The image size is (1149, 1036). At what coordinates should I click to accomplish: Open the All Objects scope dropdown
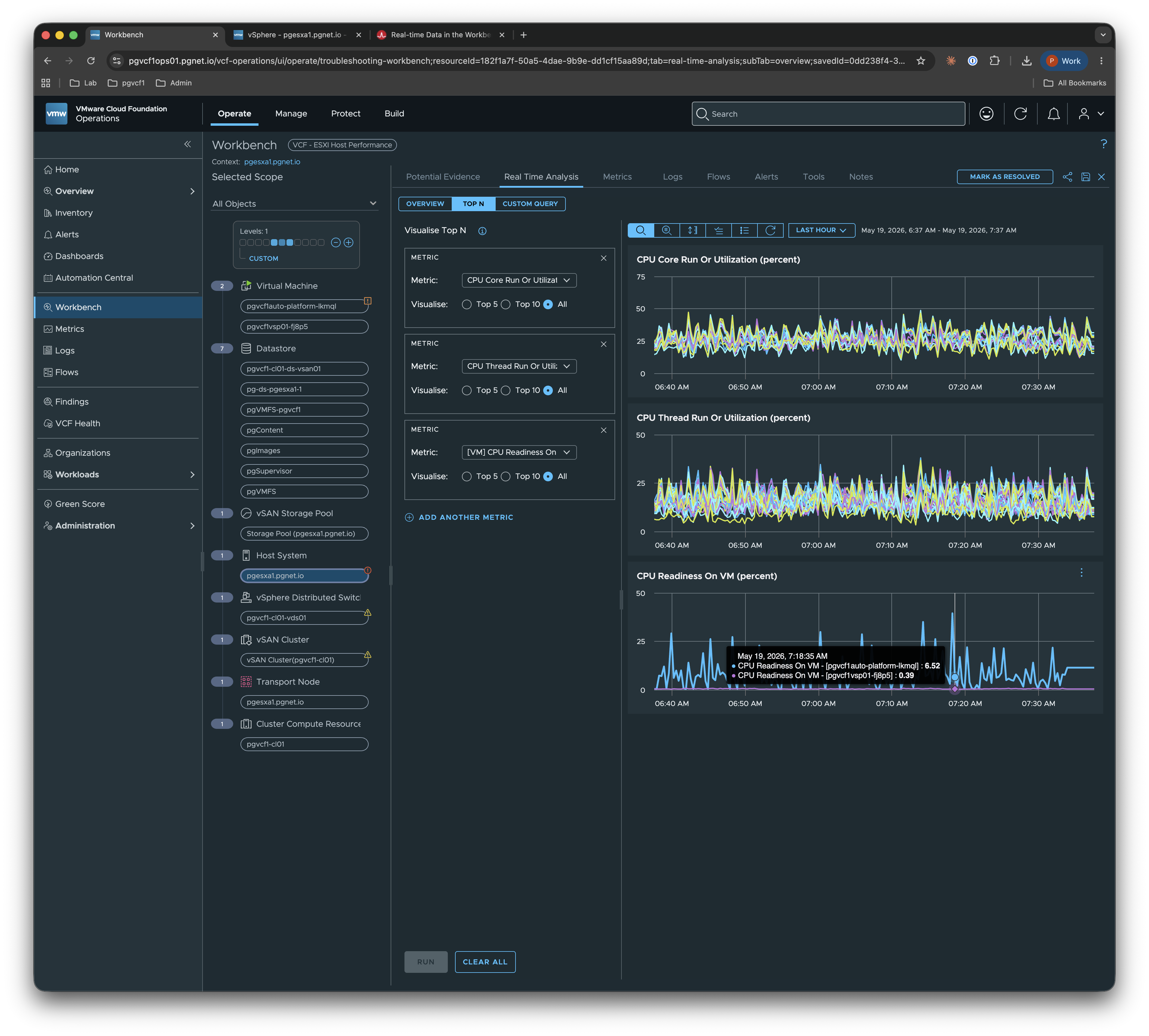pyautogui.click(x=294, y=204)
